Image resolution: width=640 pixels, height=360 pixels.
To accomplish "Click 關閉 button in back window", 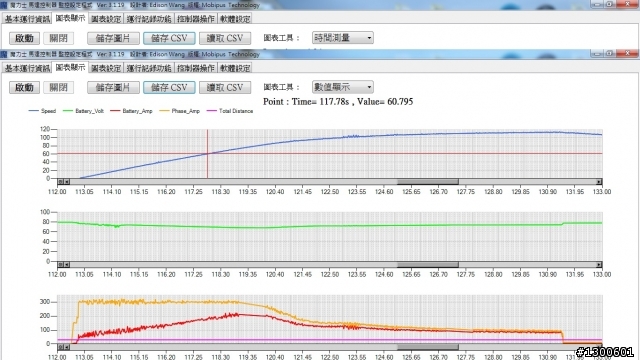I will [x=58, y=38].
